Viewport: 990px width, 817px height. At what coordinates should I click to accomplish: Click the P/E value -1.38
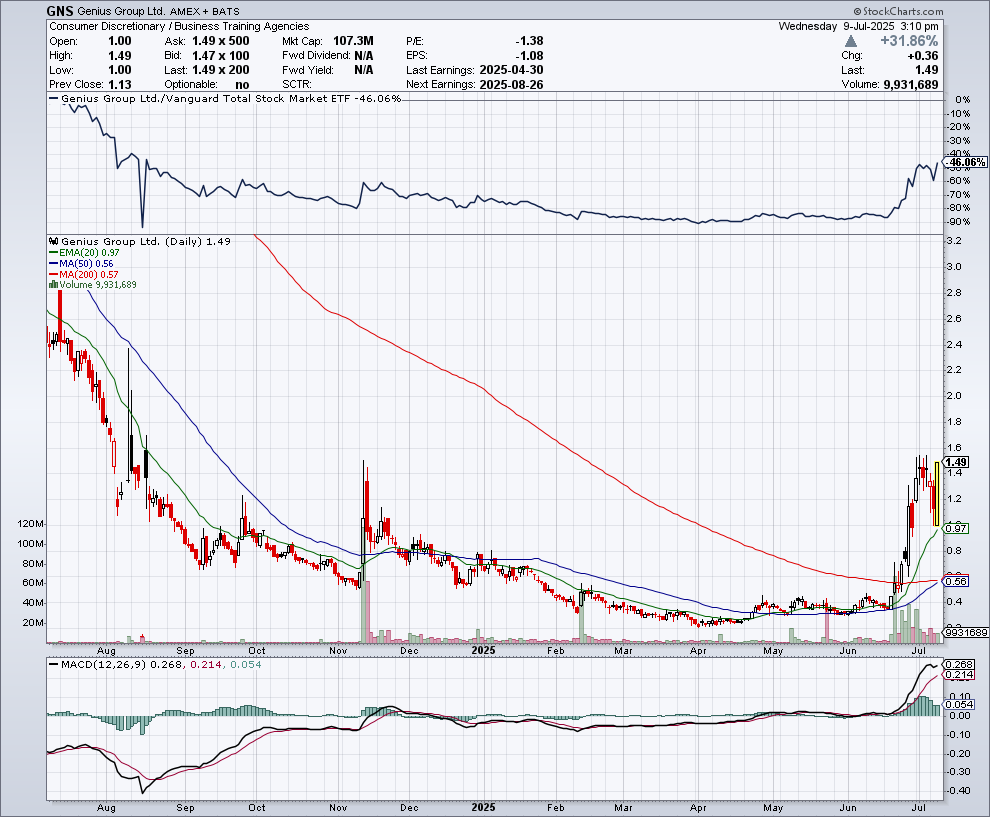click(x=529, y=41)
